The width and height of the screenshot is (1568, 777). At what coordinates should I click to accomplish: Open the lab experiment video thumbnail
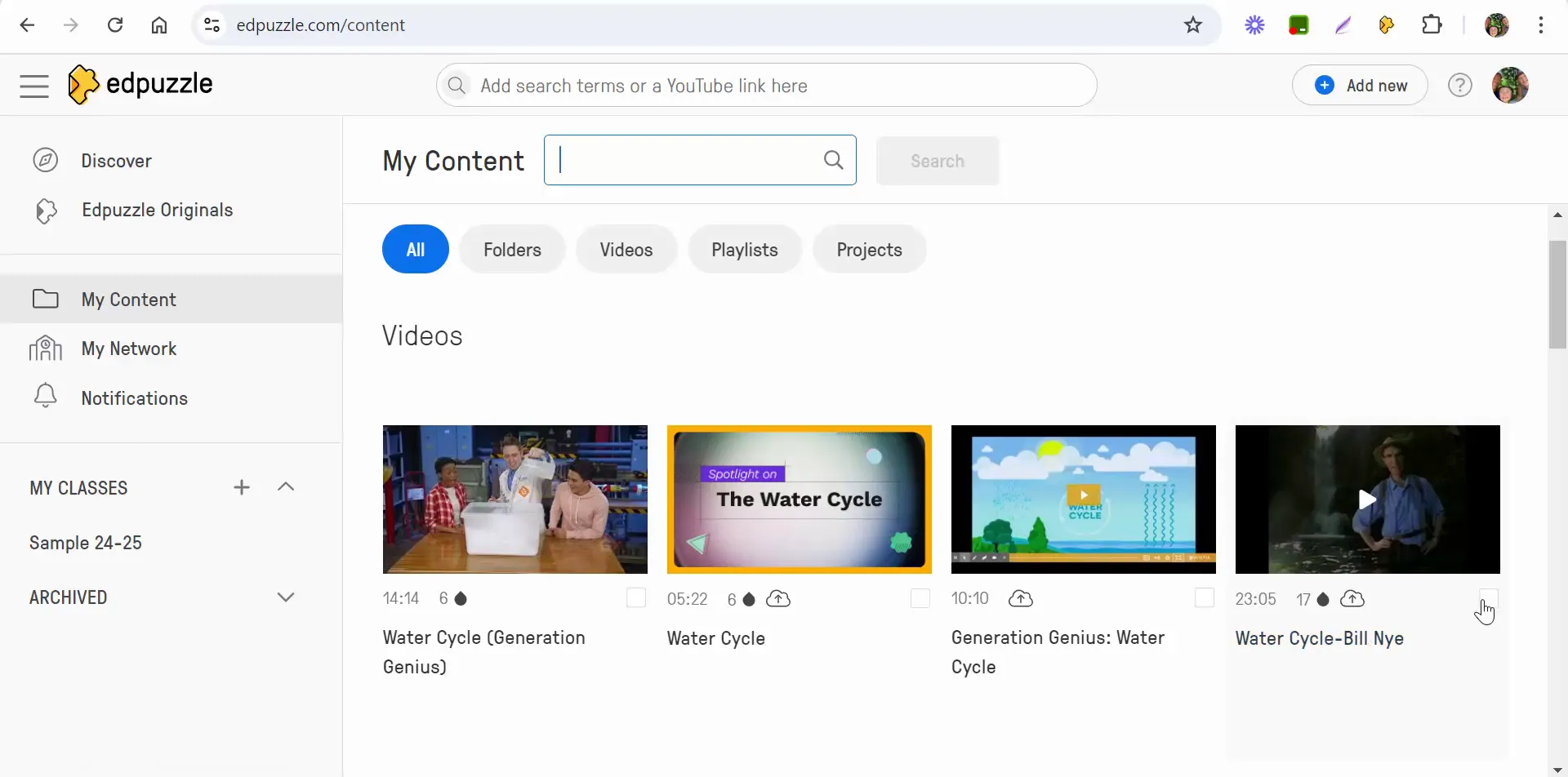click(x=514, y=499)
